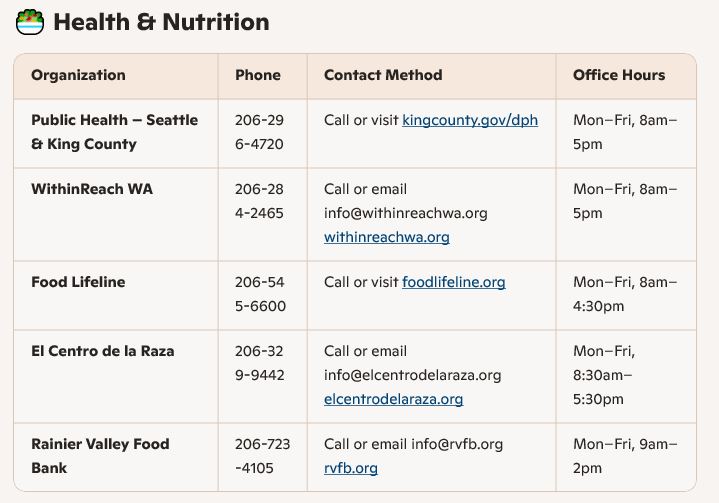Visit the foodlifeline.org link
Viewport: 719px width, 503px height.
pos(453,283)
